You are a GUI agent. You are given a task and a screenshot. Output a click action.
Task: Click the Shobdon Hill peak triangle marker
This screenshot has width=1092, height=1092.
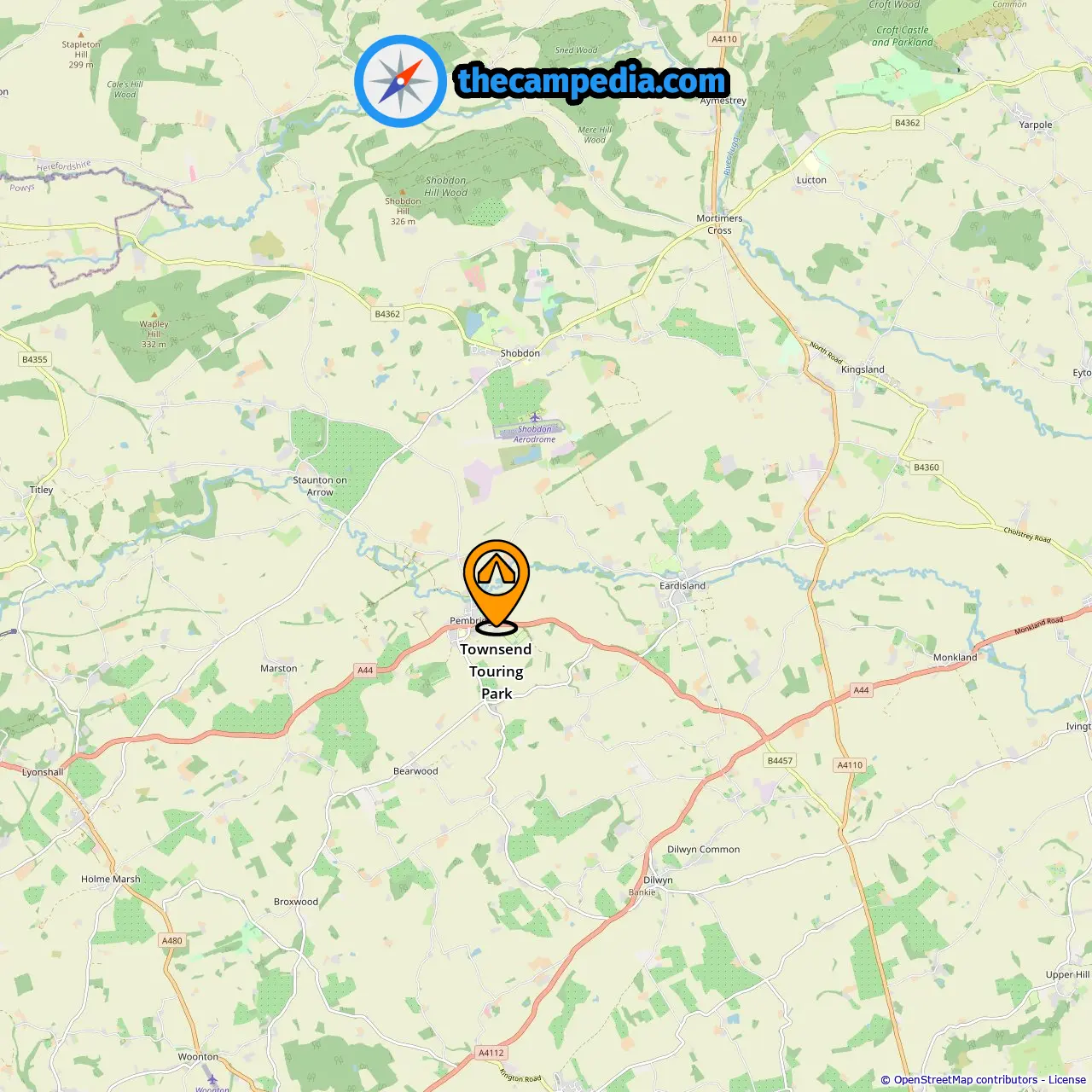[402, 193]
